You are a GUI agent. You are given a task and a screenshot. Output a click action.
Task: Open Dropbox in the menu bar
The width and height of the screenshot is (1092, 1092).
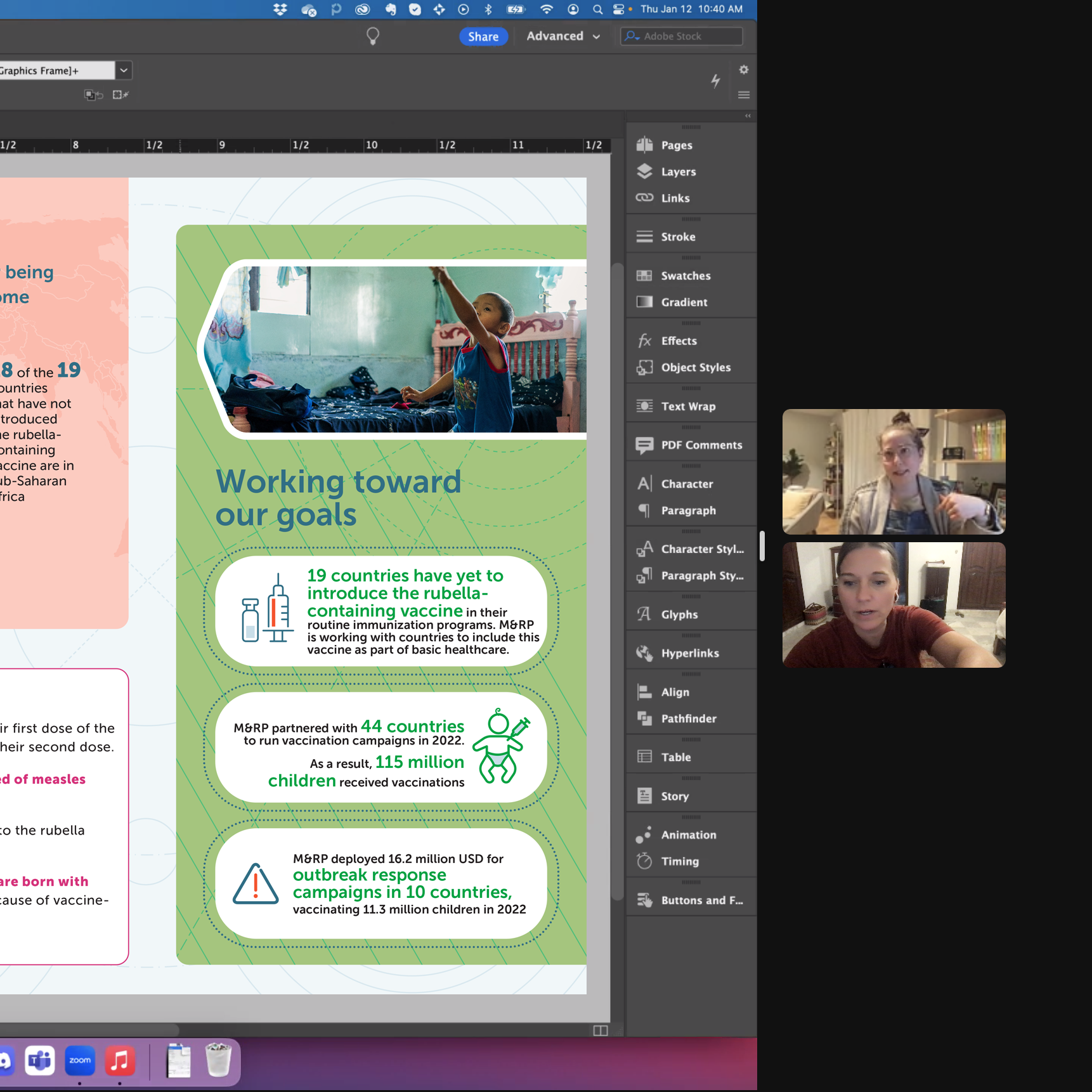[280, 9]
